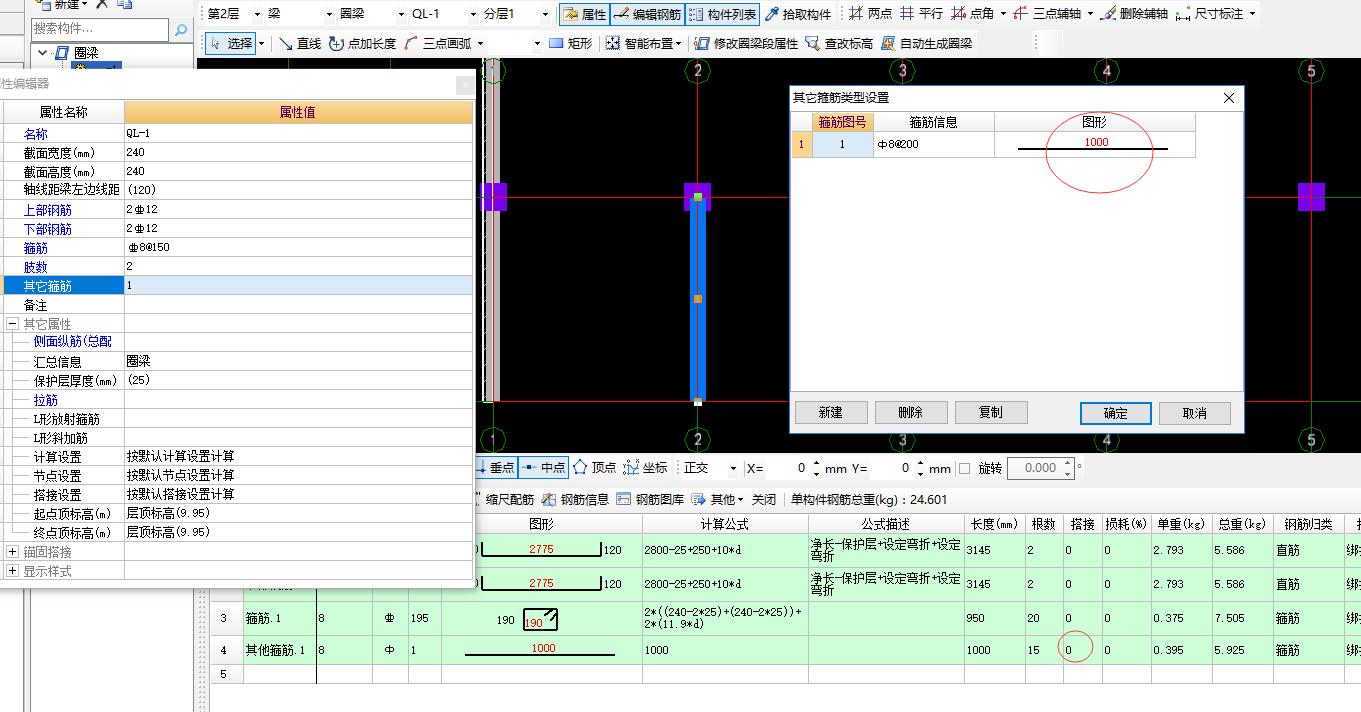Select 两点 auxiliary axis tool

click(x=869, y=14)
